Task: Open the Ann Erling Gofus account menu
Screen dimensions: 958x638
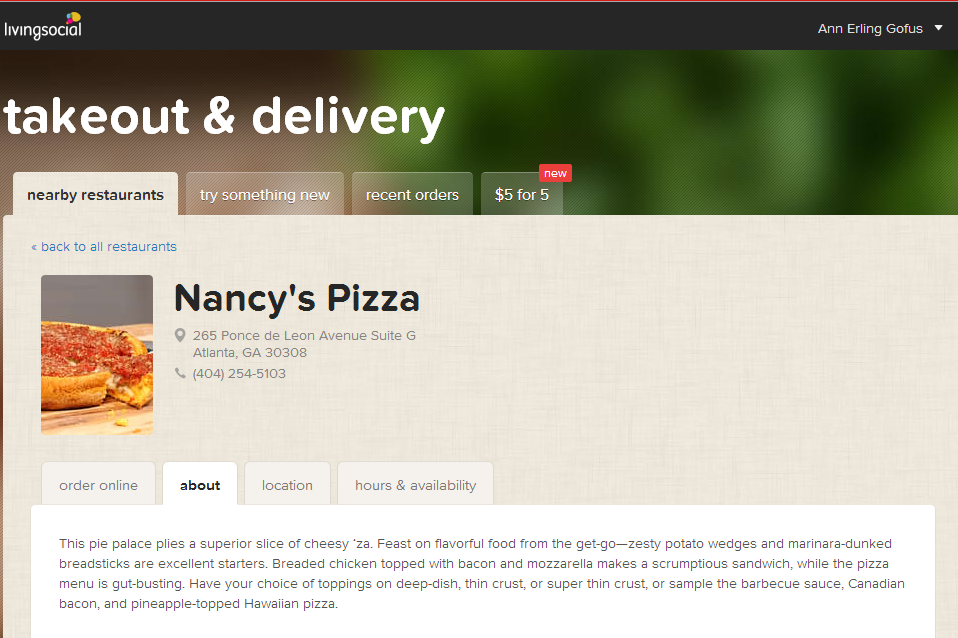Action: click(870, 29)
